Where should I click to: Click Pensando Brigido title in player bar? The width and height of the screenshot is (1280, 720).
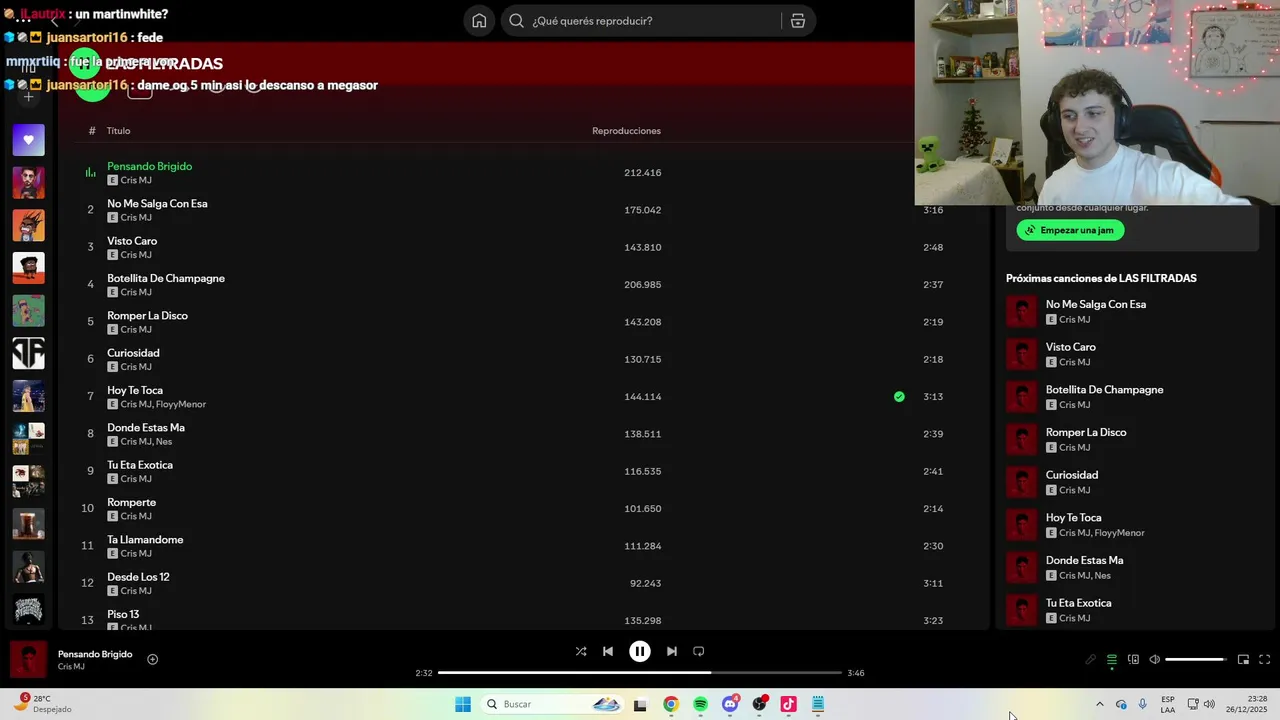point(95,654)
